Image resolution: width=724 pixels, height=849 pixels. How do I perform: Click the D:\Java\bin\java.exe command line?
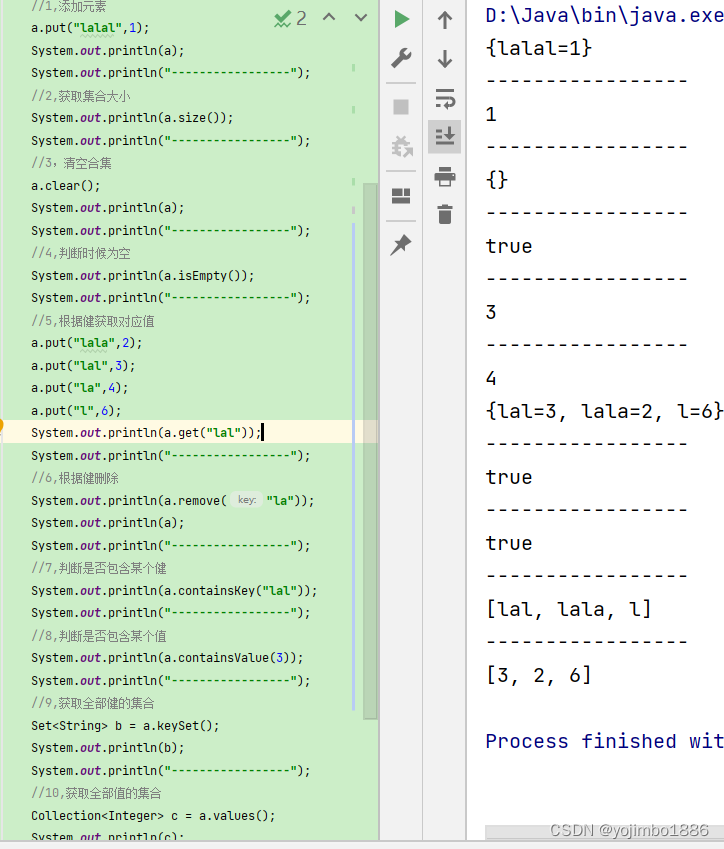click(604, 16)
